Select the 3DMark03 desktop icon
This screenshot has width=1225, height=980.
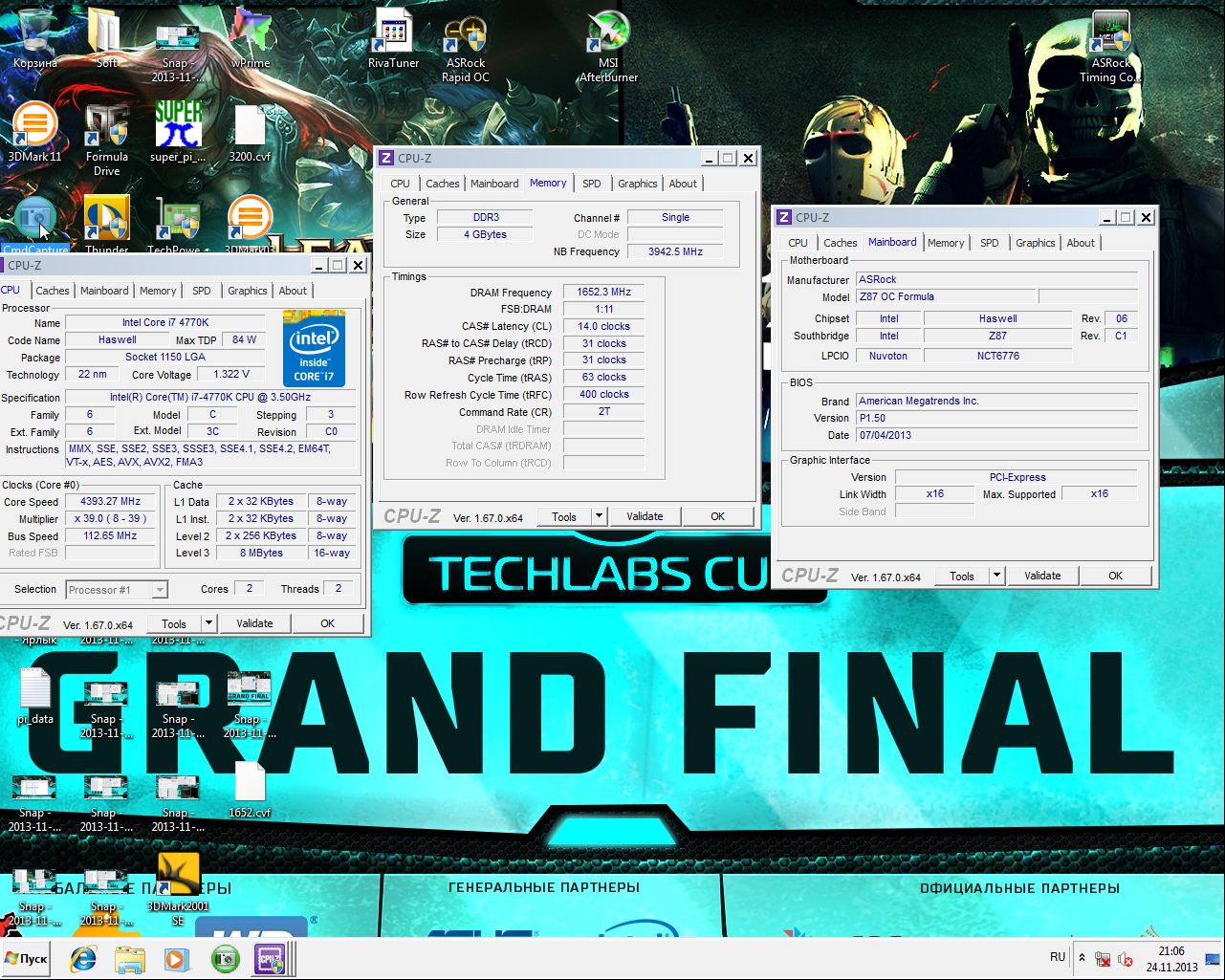click(250, 226)
